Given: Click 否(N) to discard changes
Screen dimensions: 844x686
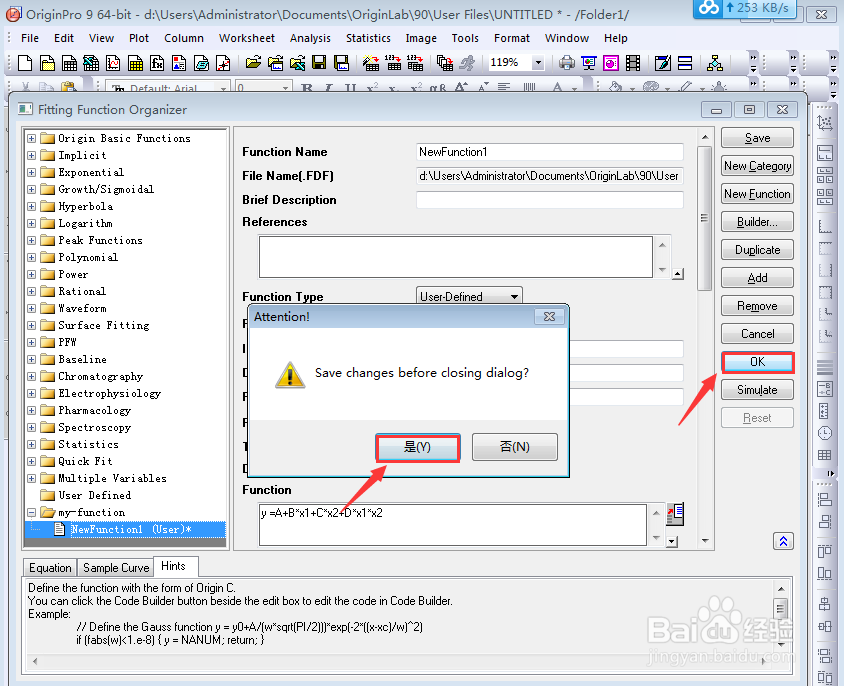Looking at the screenshot, I should (515, 447).
